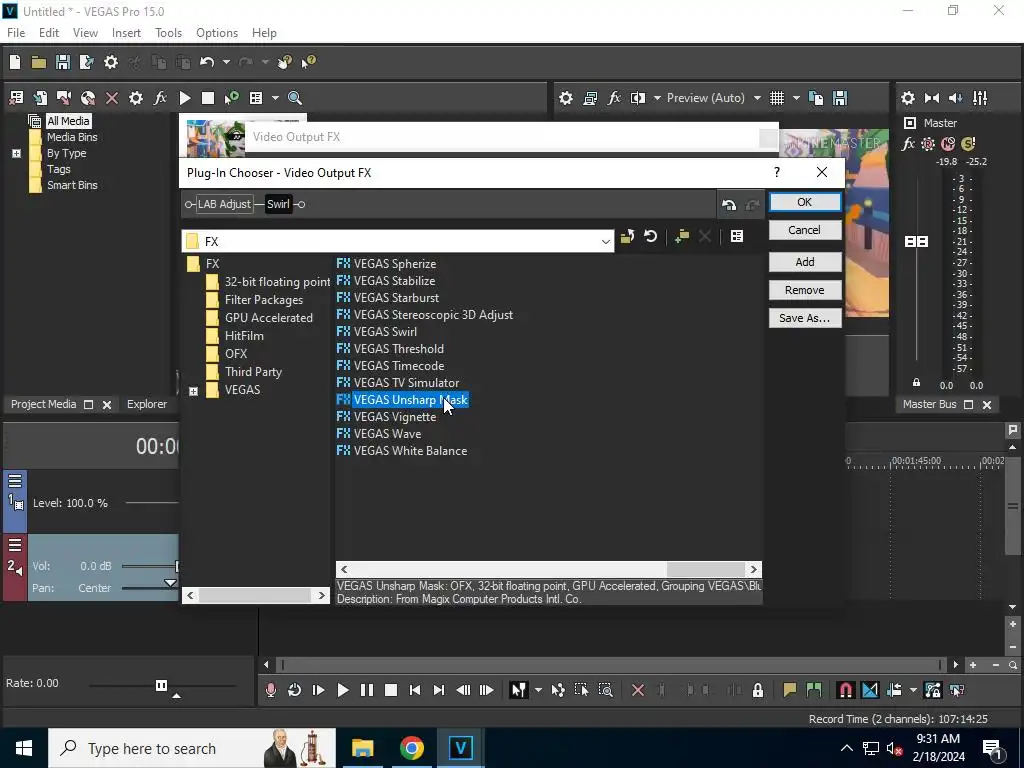Toggle Loop Playback in transport bar
The height and width of the screenshot is (768, 1024).
(x=295, y=690)
